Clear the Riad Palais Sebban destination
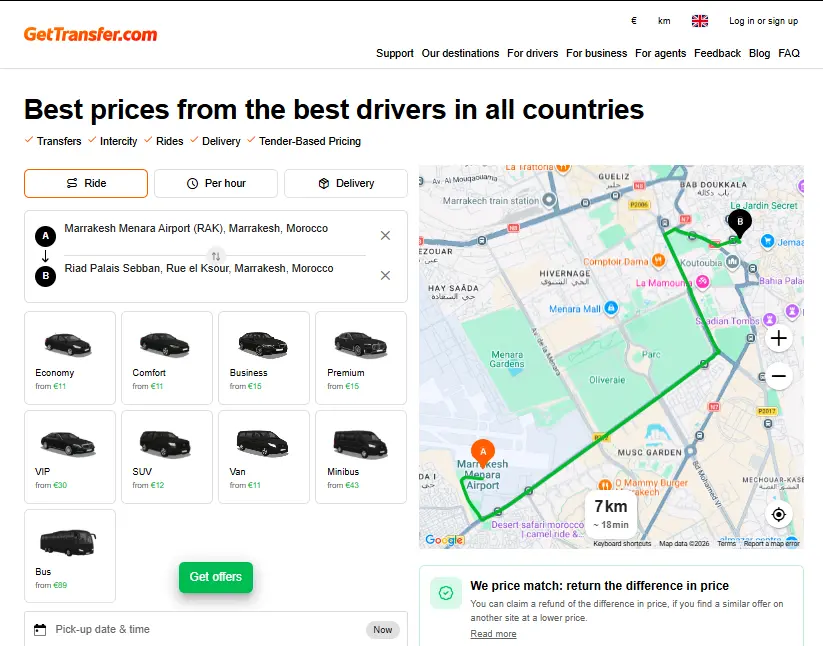The height and width of the screenshot is (646, 823). 385,276
